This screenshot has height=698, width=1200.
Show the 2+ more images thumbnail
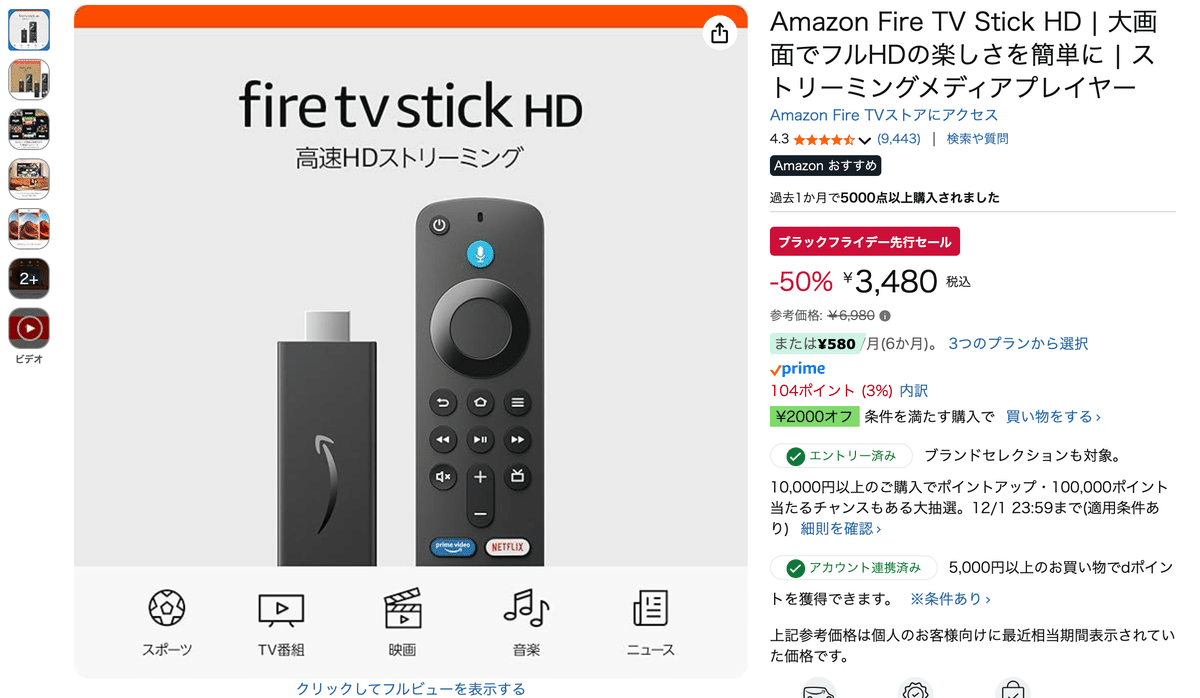tap(29, 279)
